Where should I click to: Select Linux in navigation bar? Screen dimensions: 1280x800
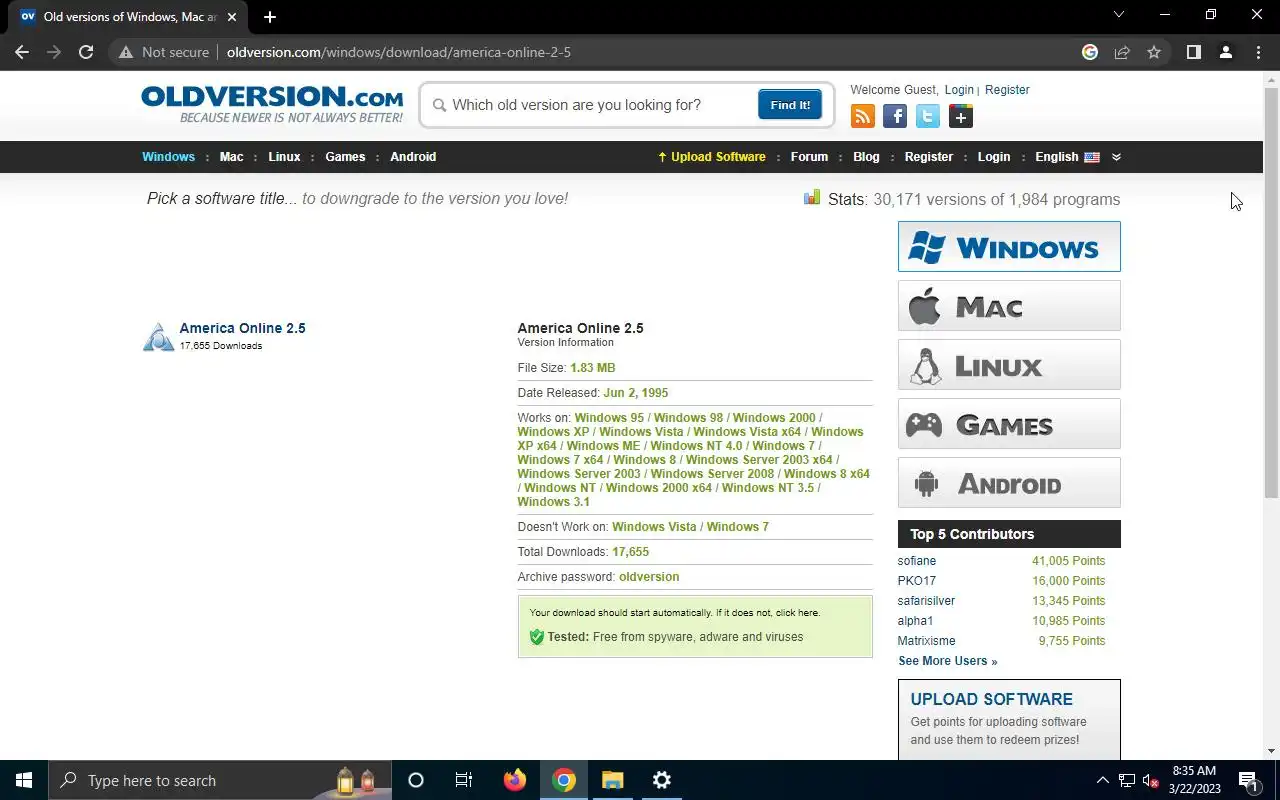pos(284,157)
